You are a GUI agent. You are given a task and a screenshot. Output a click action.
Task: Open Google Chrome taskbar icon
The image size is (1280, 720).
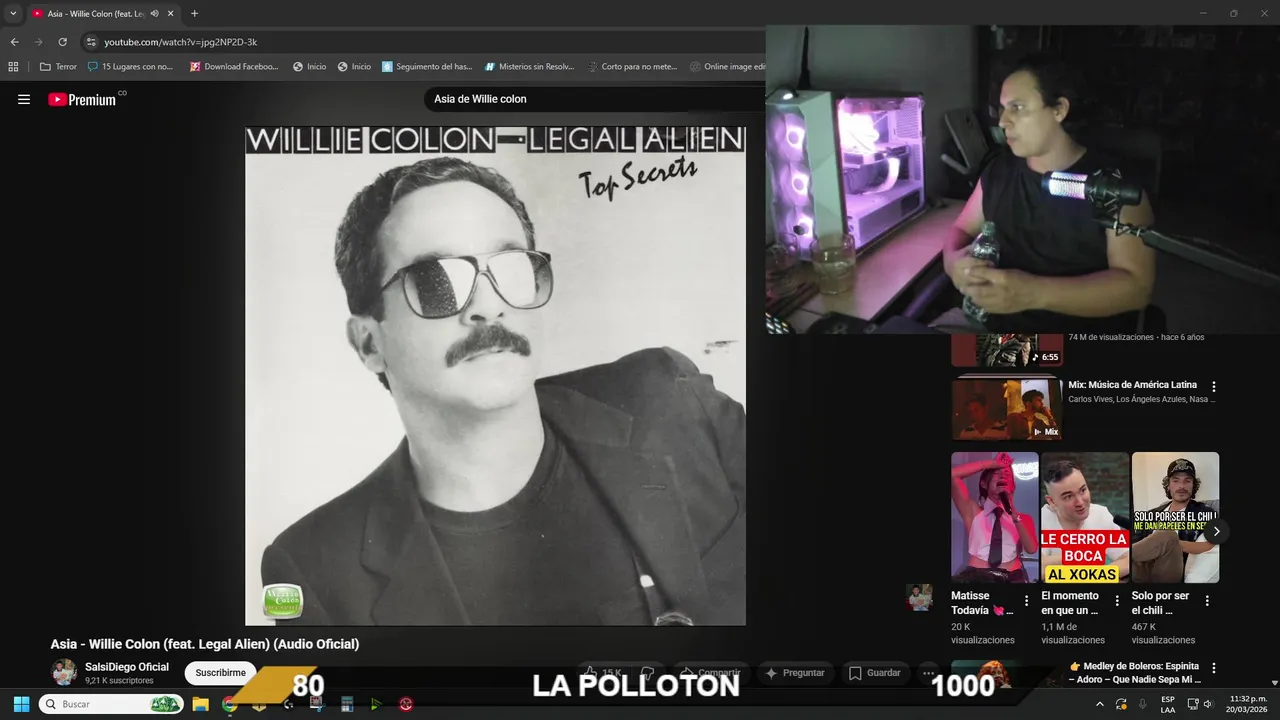coord(229,704)
